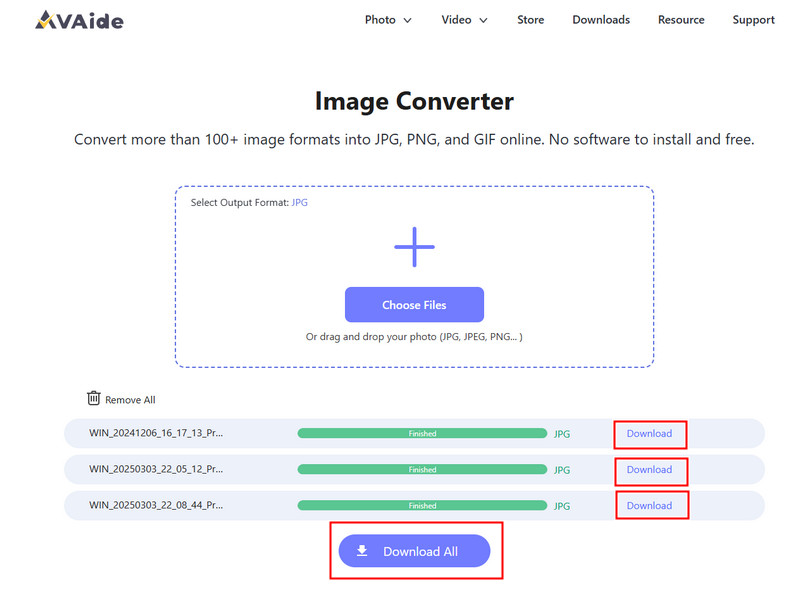Image resolution: width=800 pixels, height=589 pixels.
Task: Click the trash can Remove All icon
Action: 93,398
